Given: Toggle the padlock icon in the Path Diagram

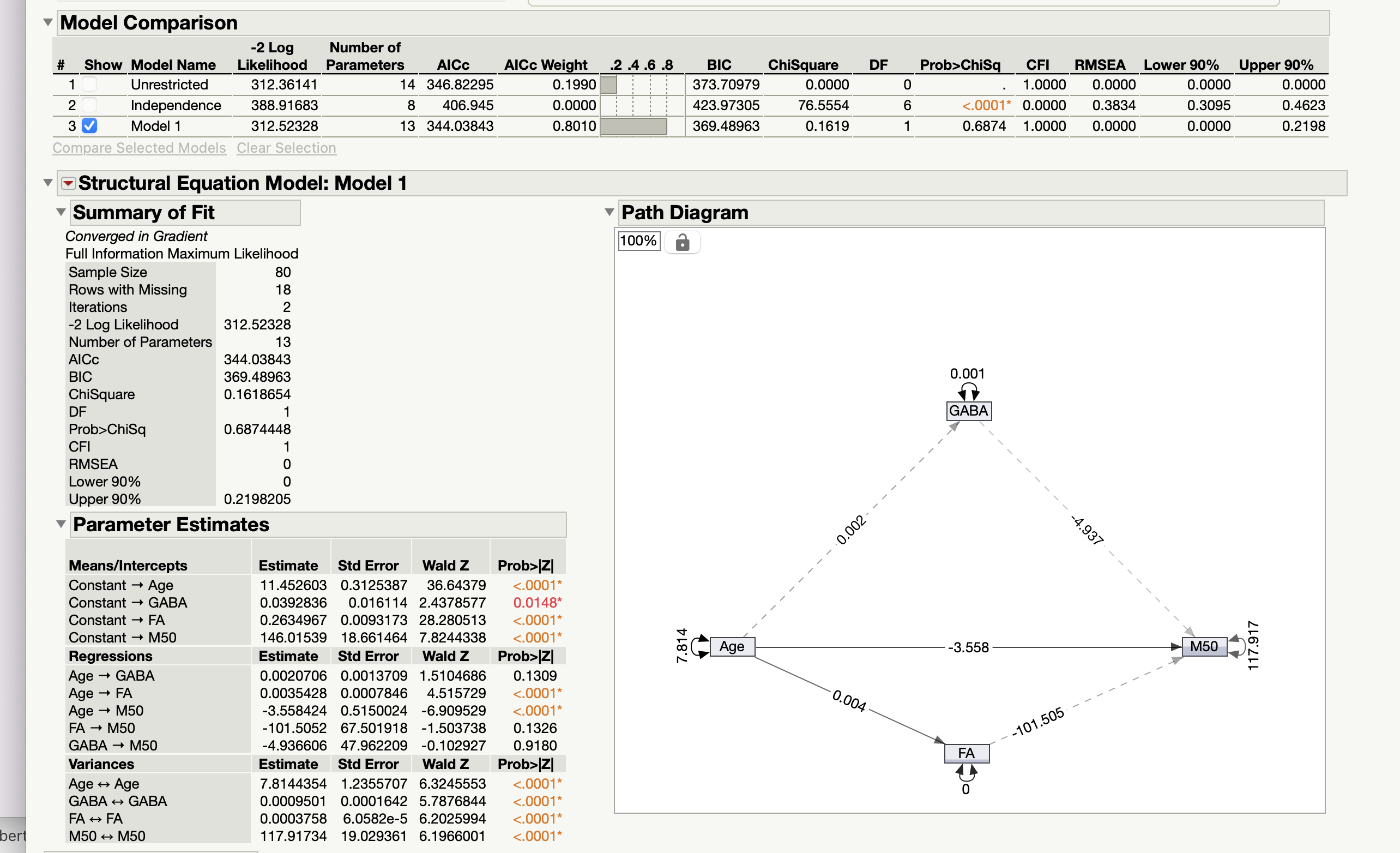Looking at the screenshot, I should tap(683, 242).
